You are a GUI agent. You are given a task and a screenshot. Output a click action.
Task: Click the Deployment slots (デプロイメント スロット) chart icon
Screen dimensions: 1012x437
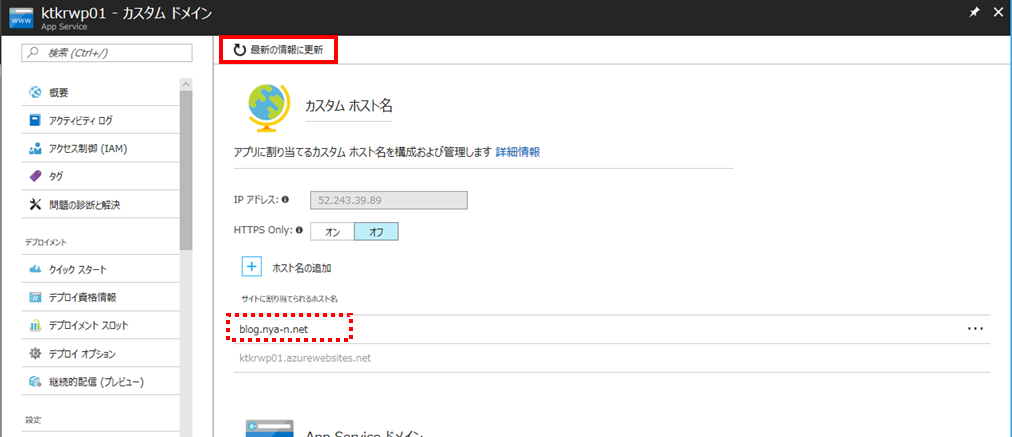click(35, 325)
